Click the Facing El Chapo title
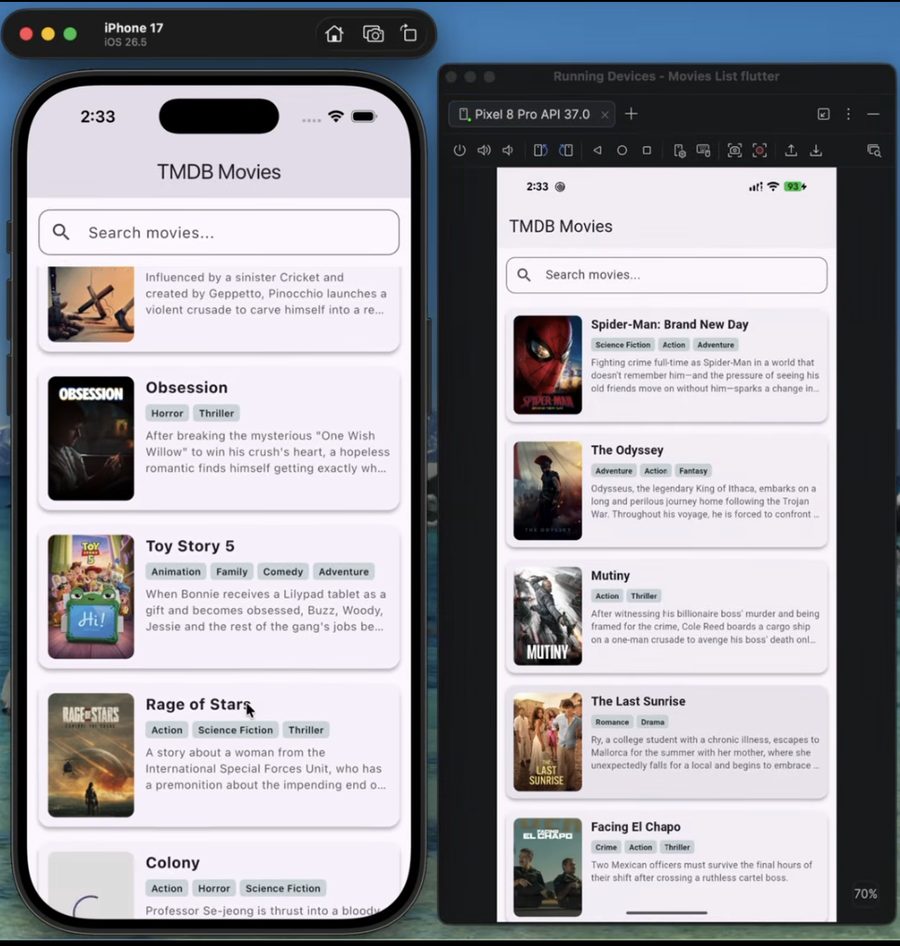The width and height of the screenshot is (900, 946). [x=635, y=827]
